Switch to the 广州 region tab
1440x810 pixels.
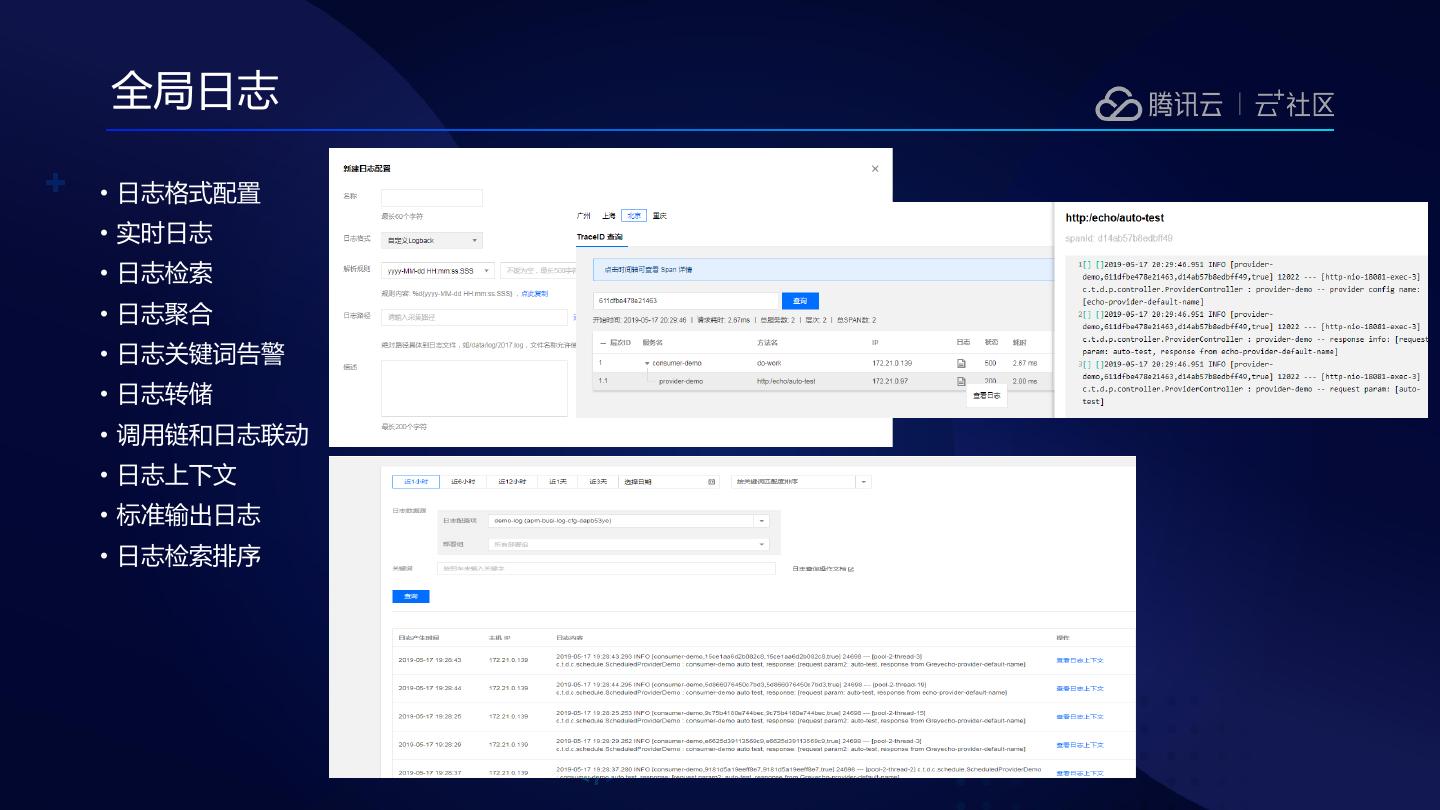pos(584,216)
